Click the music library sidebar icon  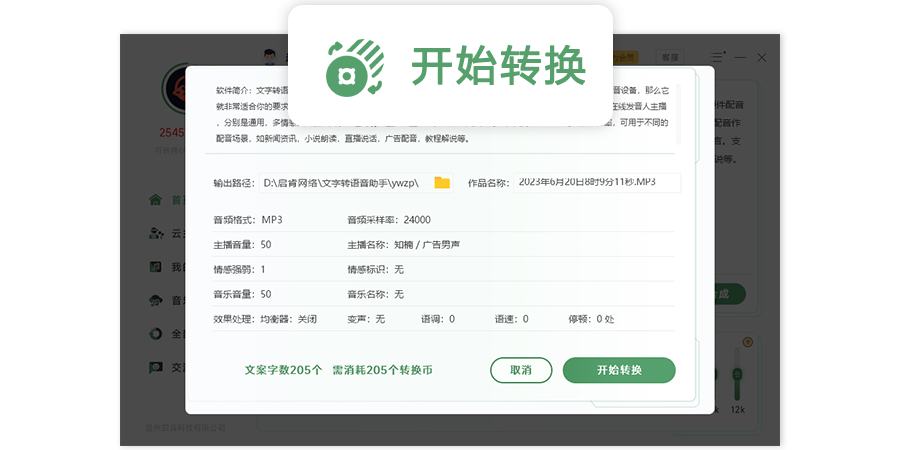(155, 300)
